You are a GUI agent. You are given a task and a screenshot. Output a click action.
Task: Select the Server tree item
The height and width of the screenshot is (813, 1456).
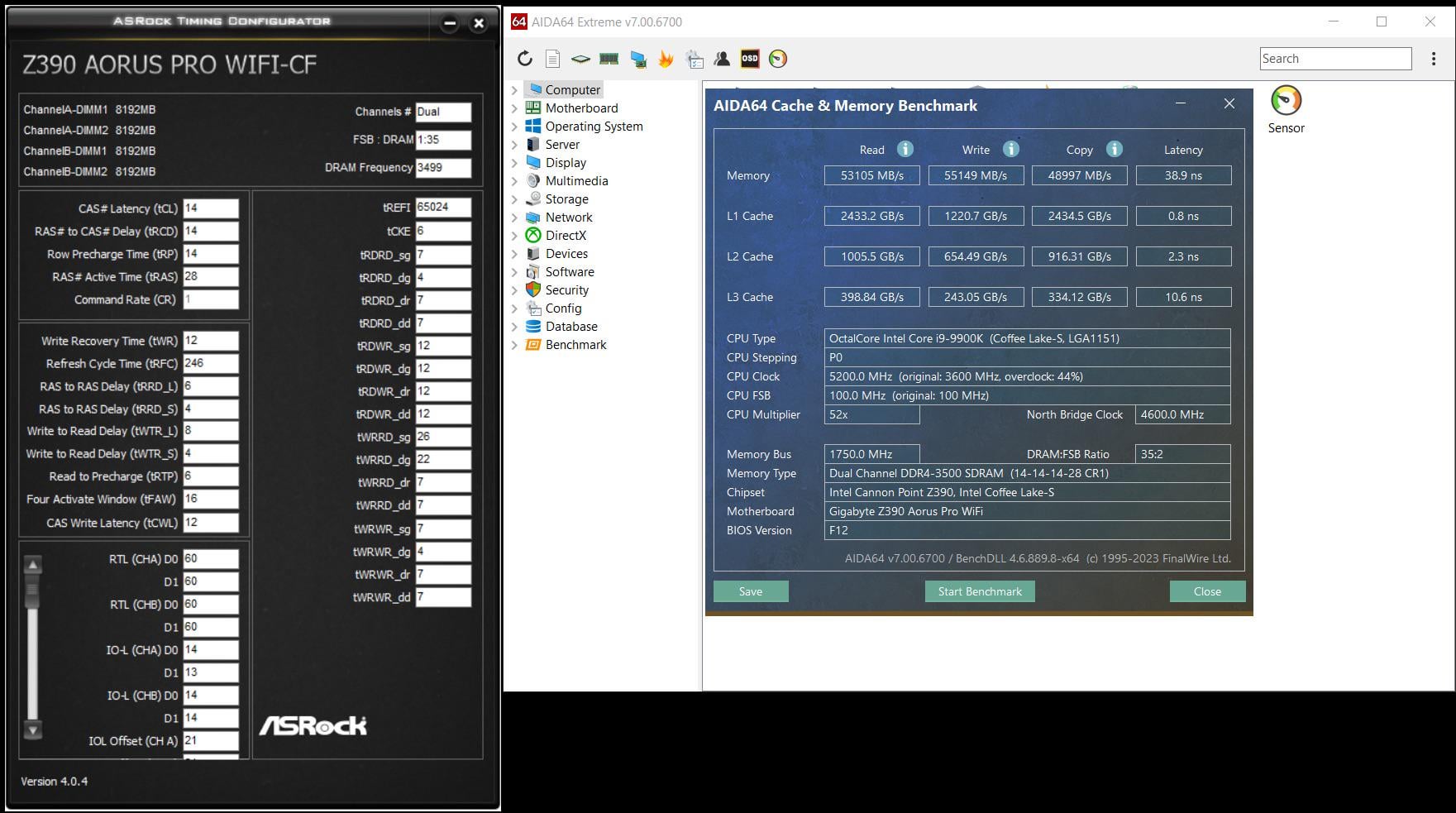pyautogui.click(x=562, y=145)
